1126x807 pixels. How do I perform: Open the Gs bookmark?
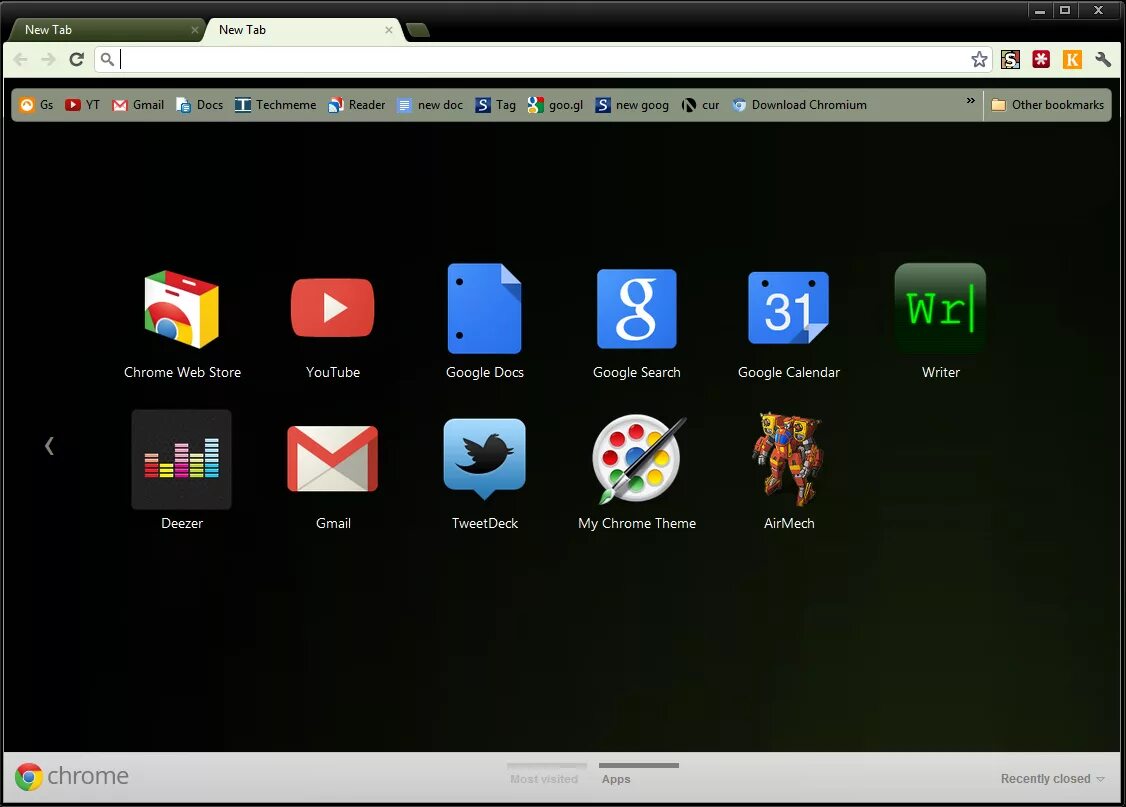36,105
